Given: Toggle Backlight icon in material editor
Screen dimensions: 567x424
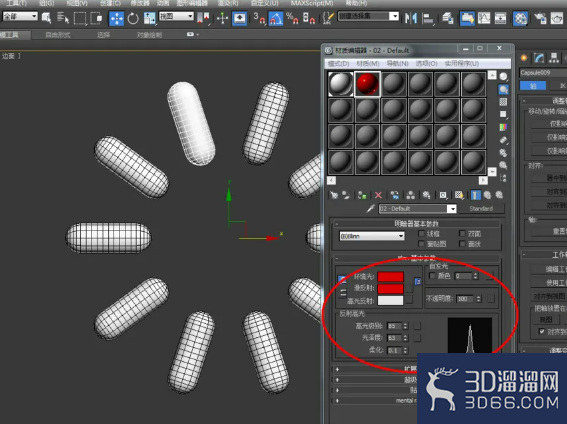Looking at the screenshot, I should pos(503,89).
